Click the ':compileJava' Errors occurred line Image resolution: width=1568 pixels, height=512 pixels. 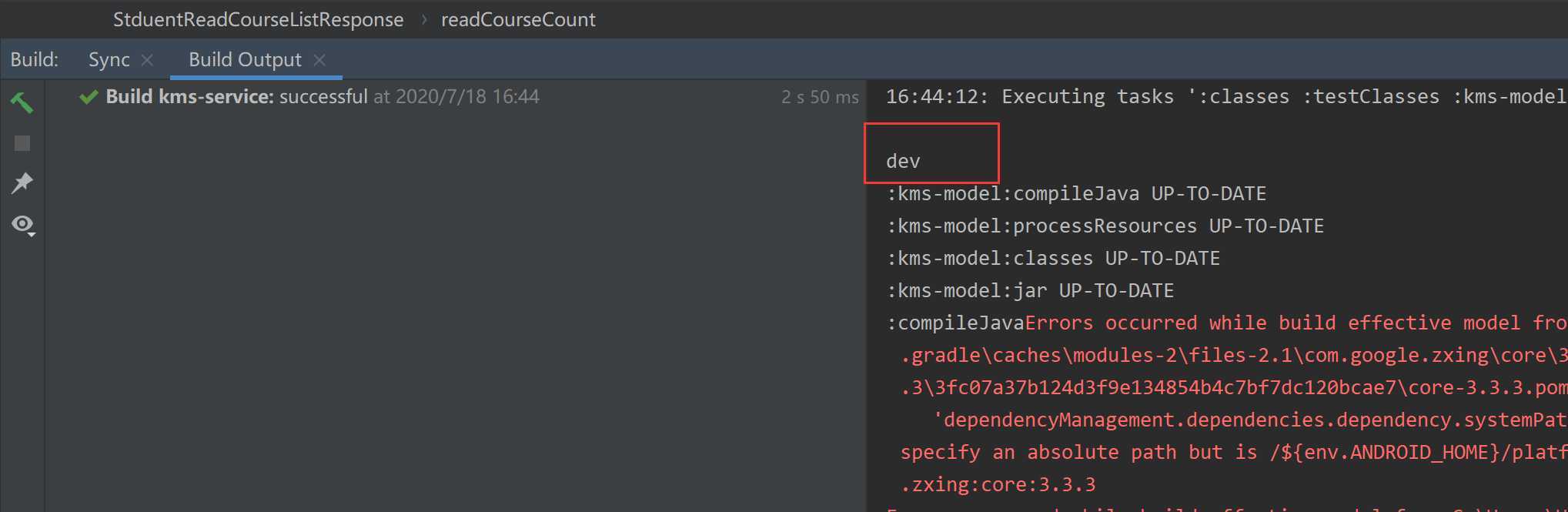[1226, 323]
